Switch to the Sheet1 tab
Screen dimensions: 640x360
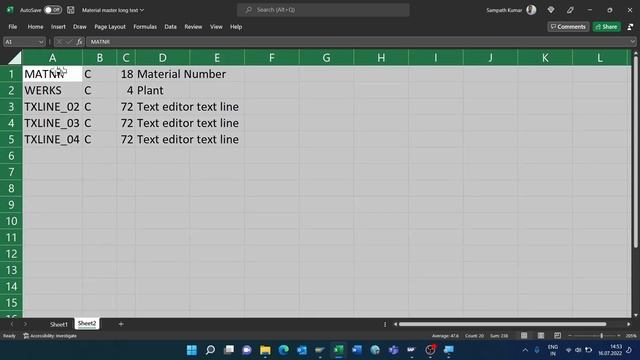coord(59,324)
